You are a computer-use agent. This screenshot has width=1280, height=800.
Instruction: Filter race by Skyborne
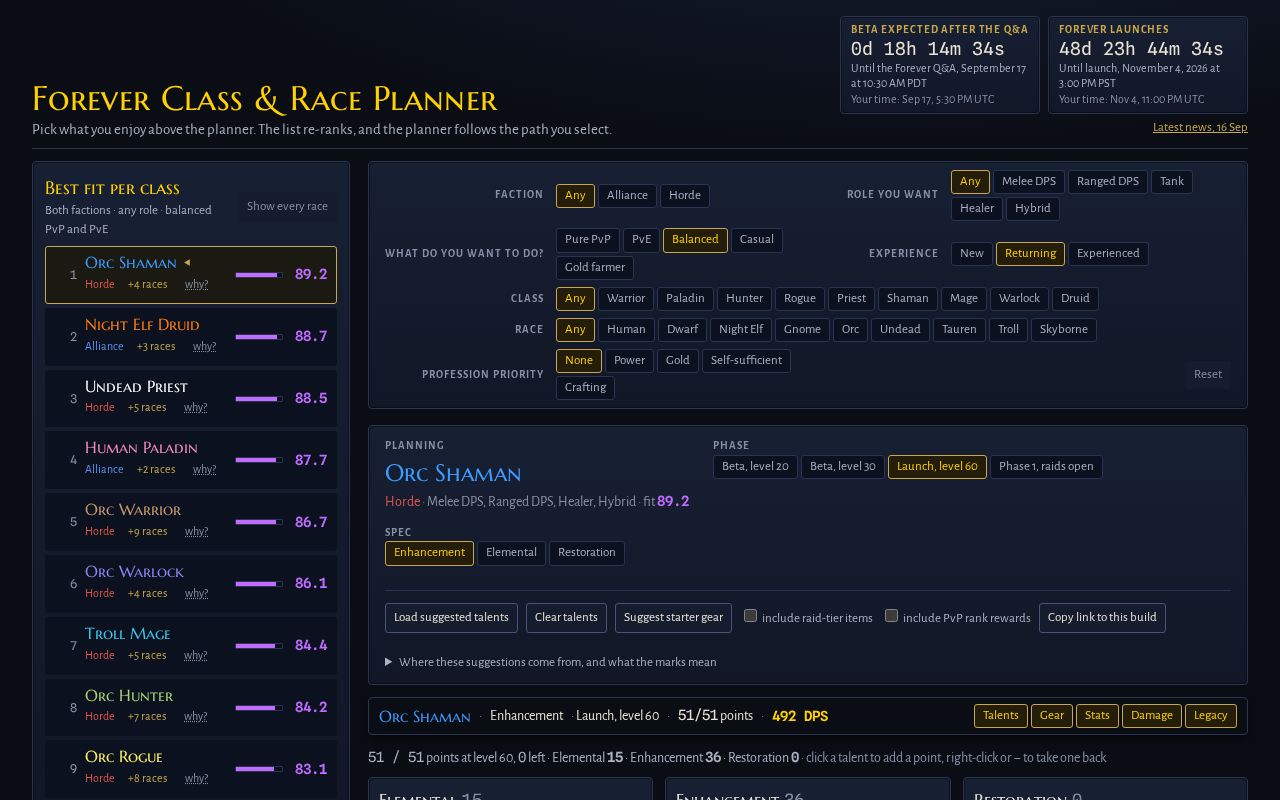(1064, 330)
